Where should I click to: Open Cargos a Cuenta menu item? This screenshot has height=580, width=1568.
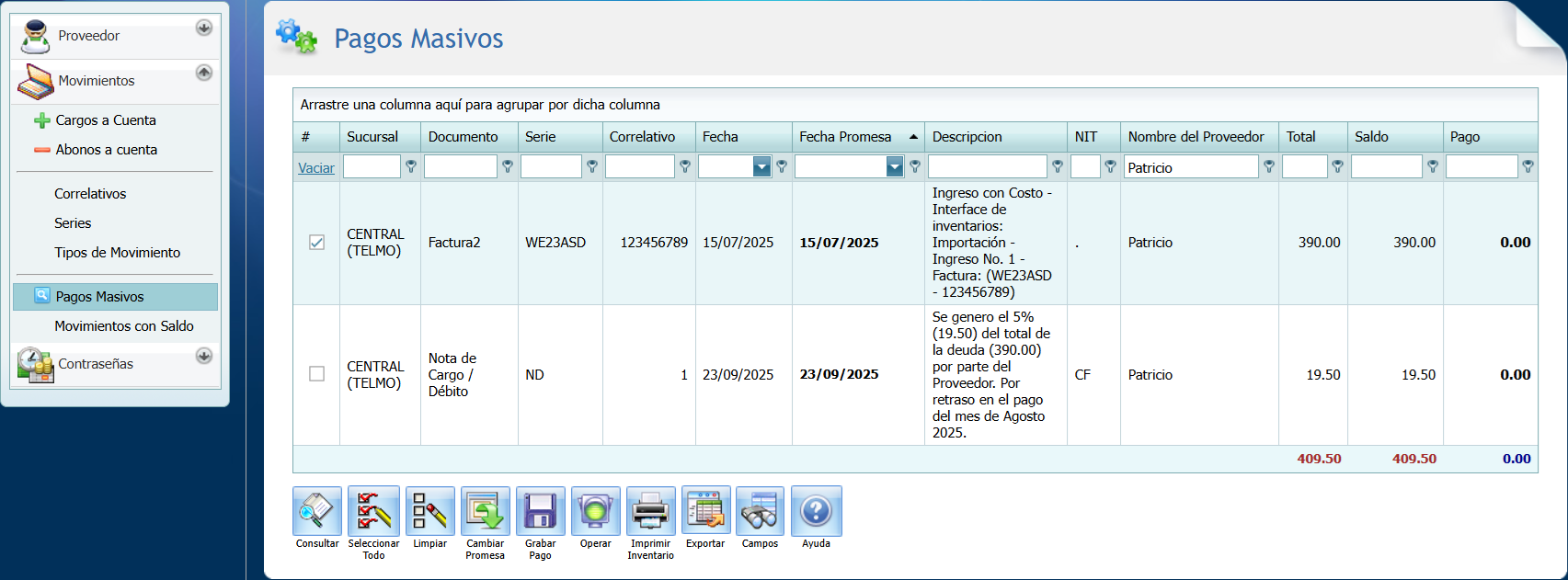click(x=106, y=120)
